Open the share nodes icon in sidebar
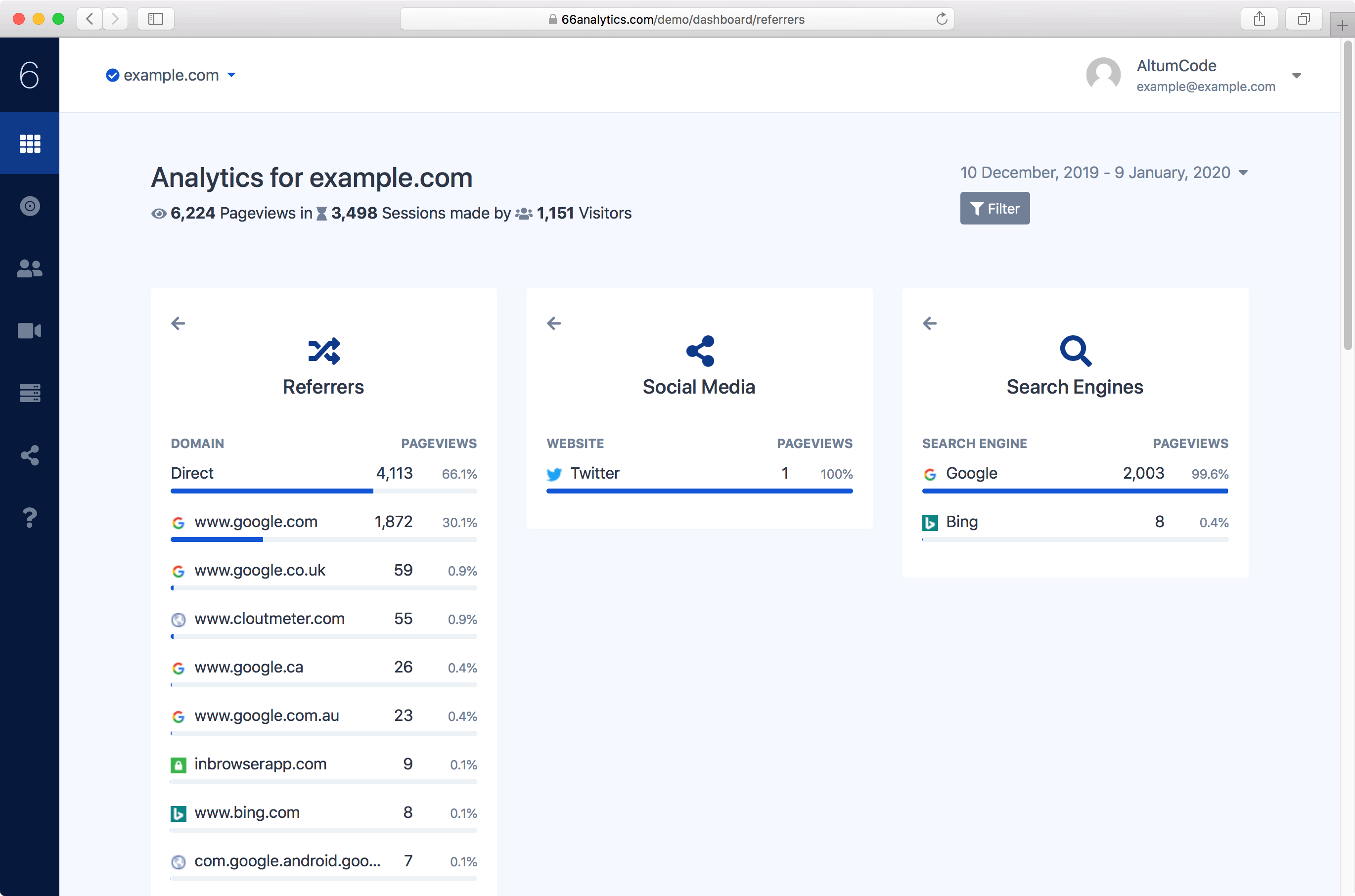 [30, 455]
